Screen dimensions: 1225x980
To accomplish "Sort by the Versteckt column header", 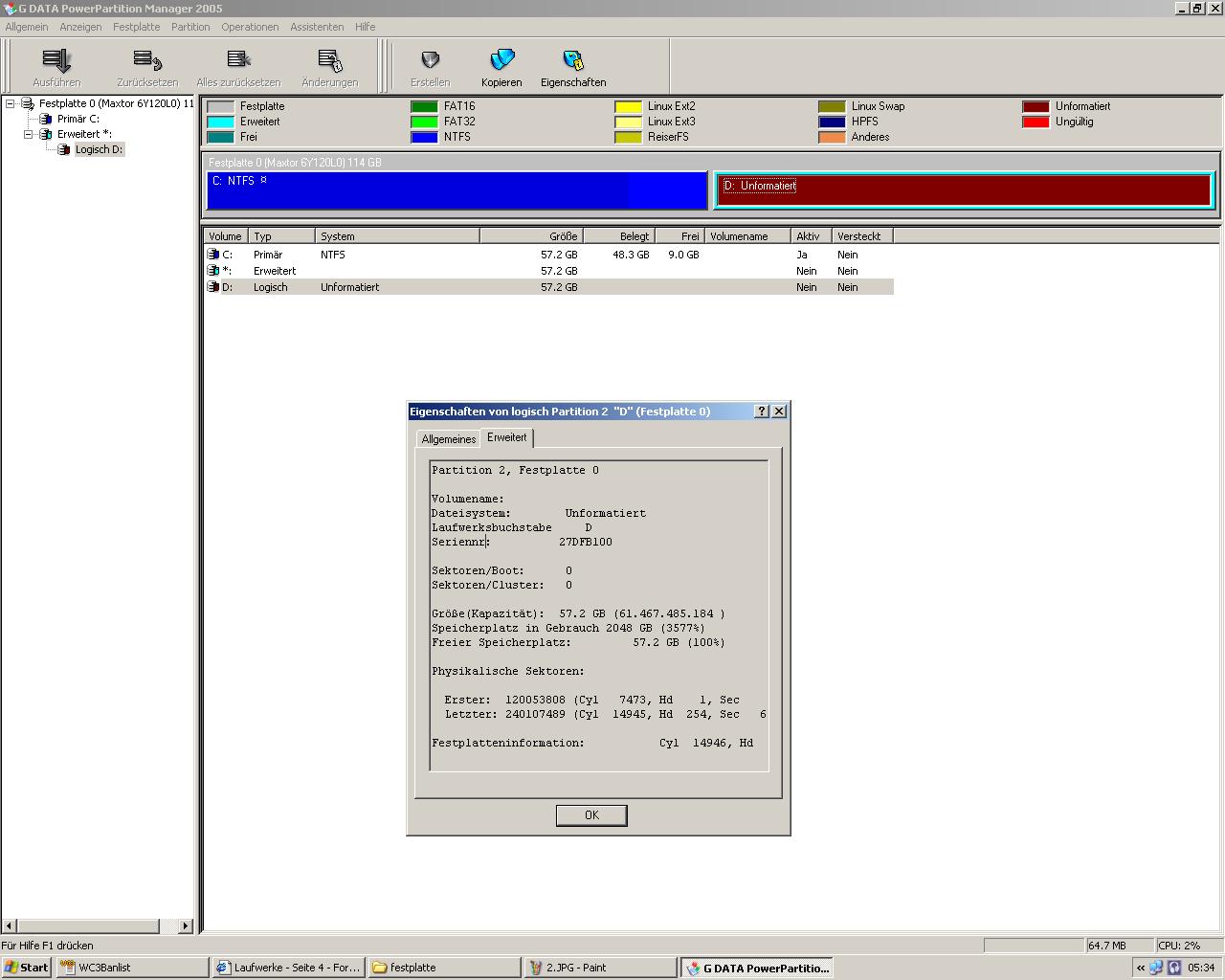I will coord(862,236).
